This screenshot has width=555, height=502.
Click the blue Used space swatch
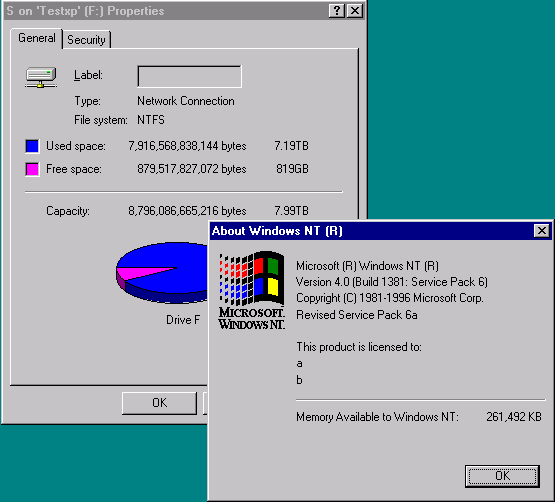pos(32,146)
